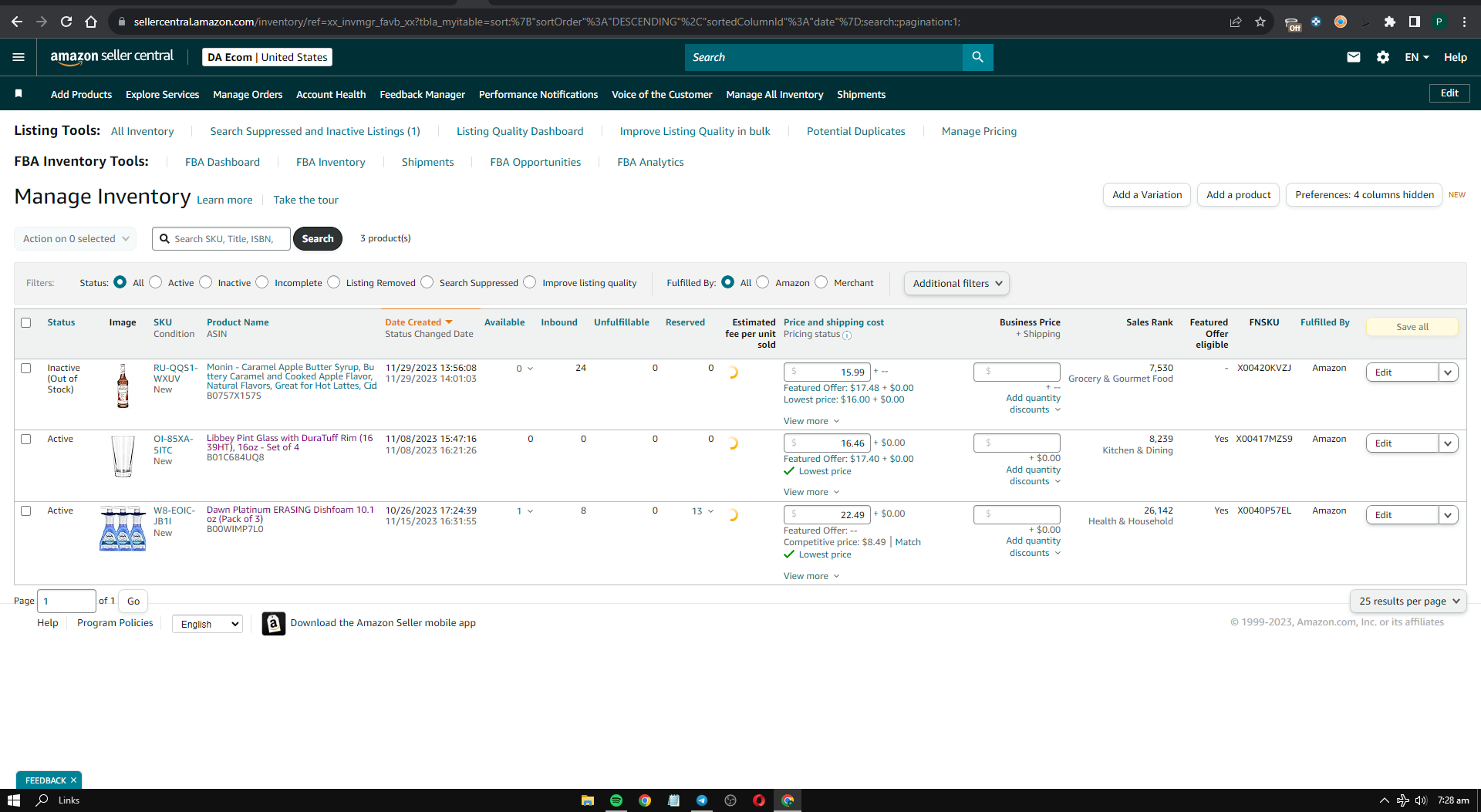This screenshot has width=1481, height=812.
Task: Tick the select-all checkbox in the table header
Action: pos(26,322)
